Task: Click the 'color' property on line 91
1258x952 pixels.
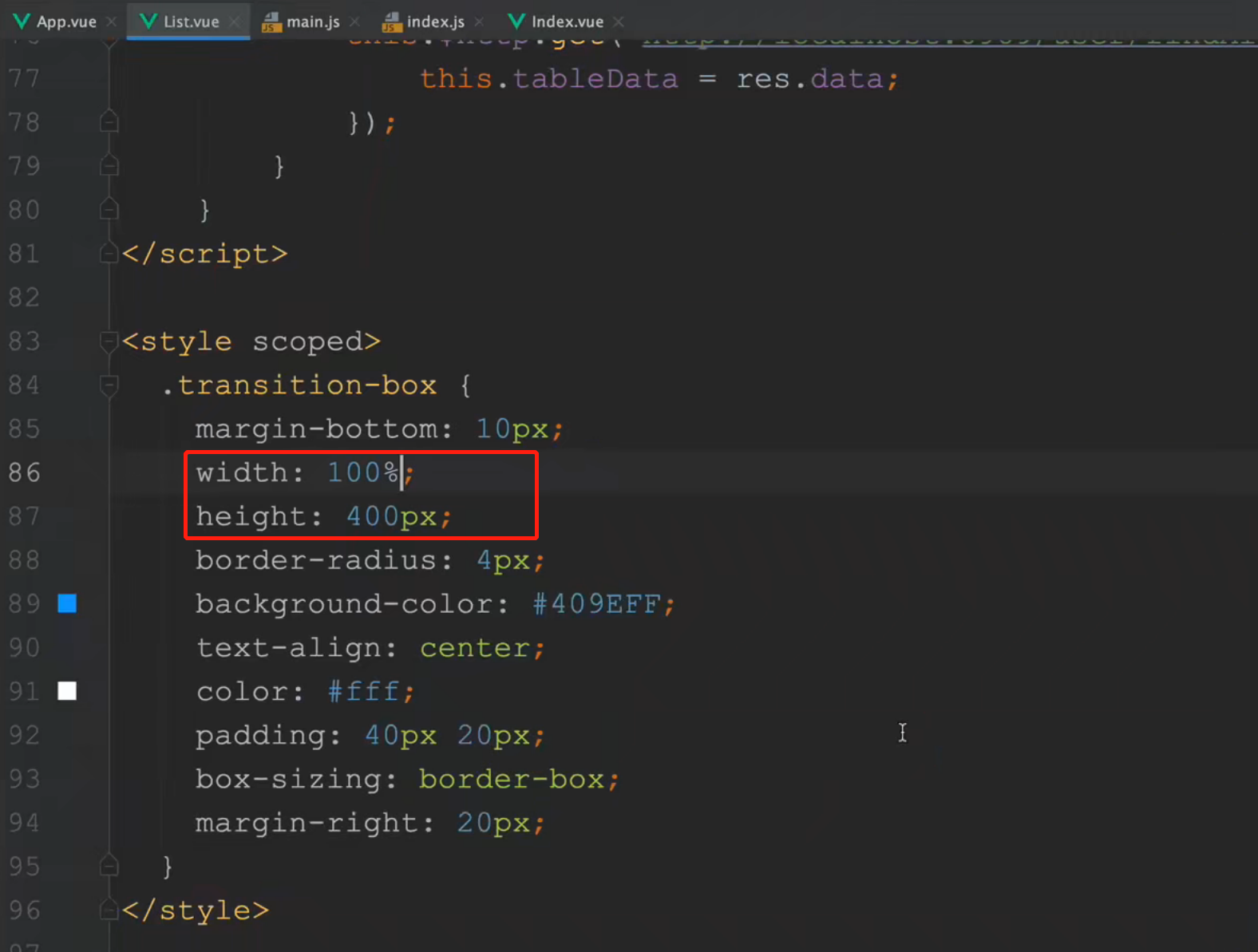Action: [242, 692]
